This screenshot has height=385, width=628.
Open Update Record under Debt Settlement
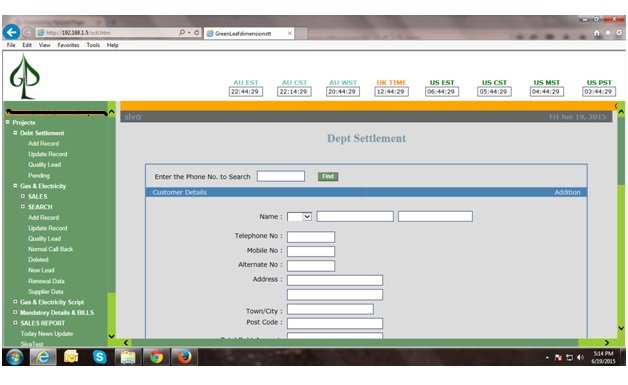tap(48, 154)
